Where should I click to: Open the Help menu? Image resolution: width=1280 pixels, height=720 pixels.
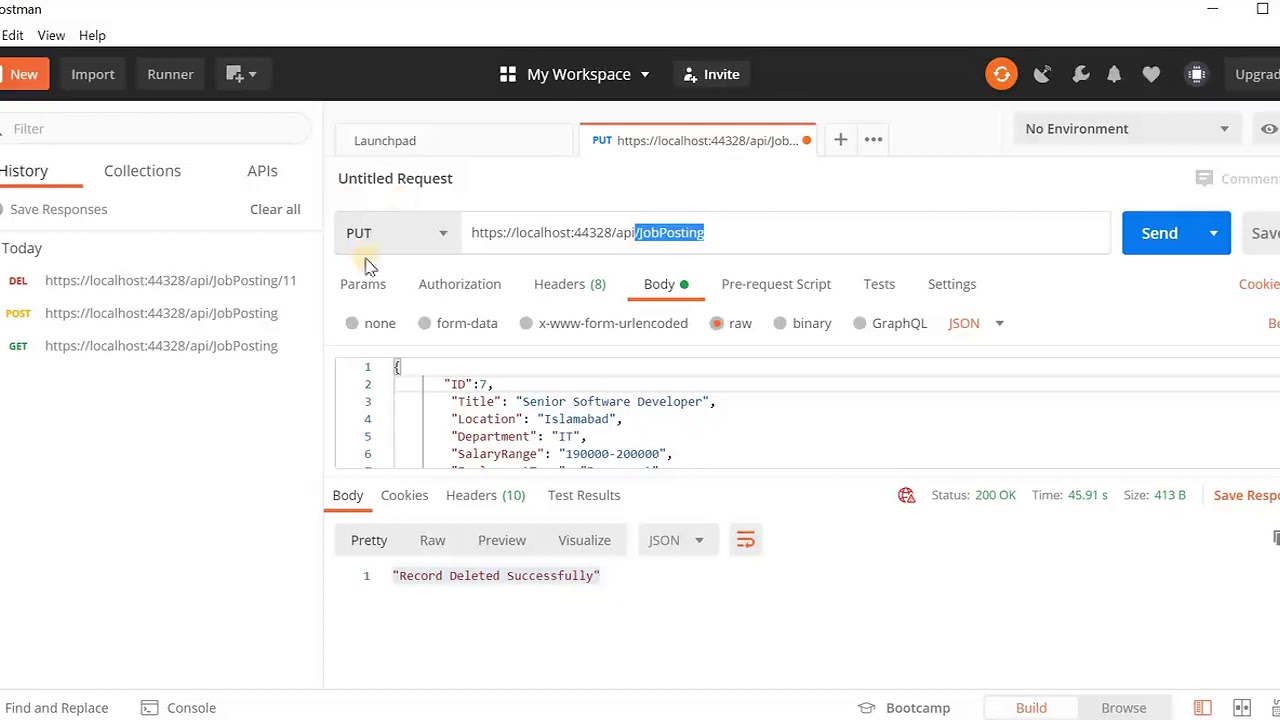click(92, 35)
